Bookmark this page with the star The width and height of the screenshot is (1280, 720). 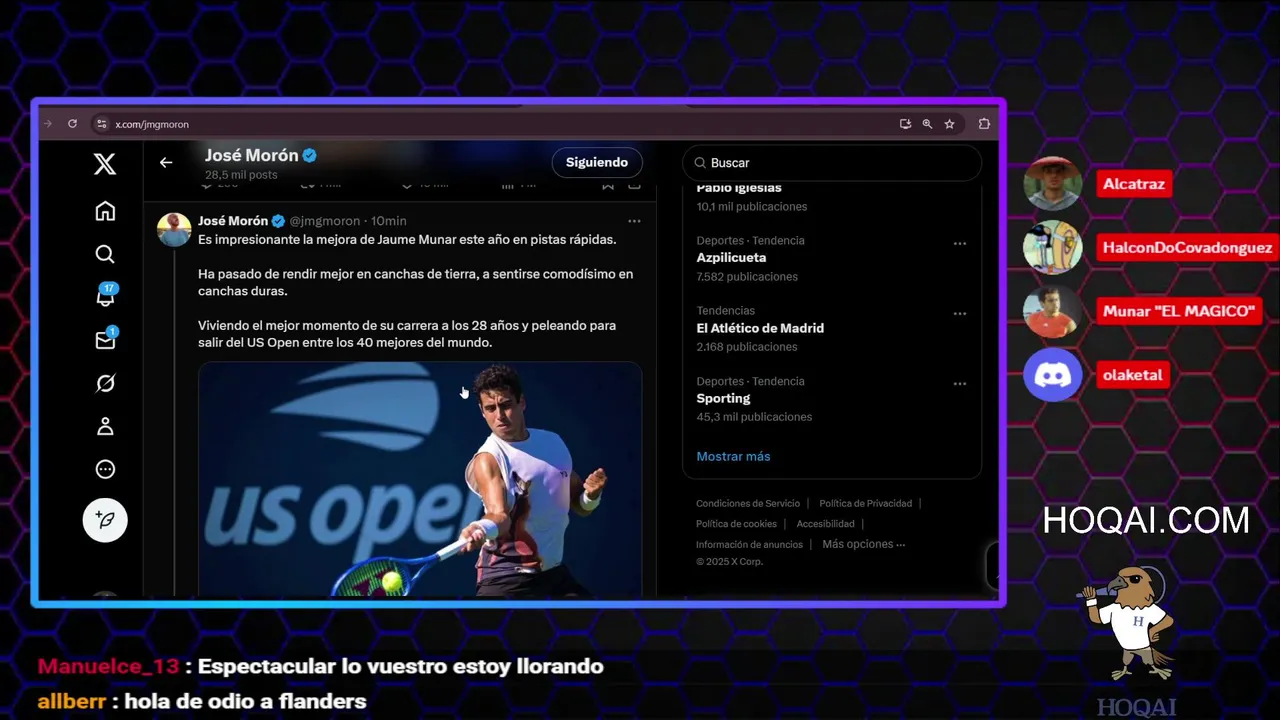tap(949, 124)
